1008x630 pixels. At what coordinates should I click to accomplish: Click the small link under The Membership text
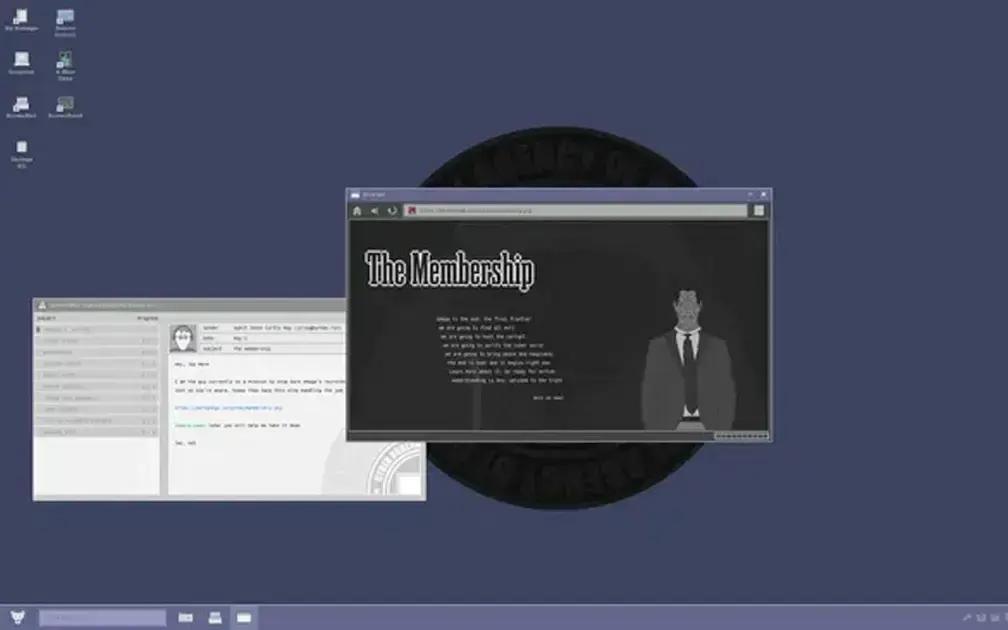pyautogui.click(x=548, y=398)
